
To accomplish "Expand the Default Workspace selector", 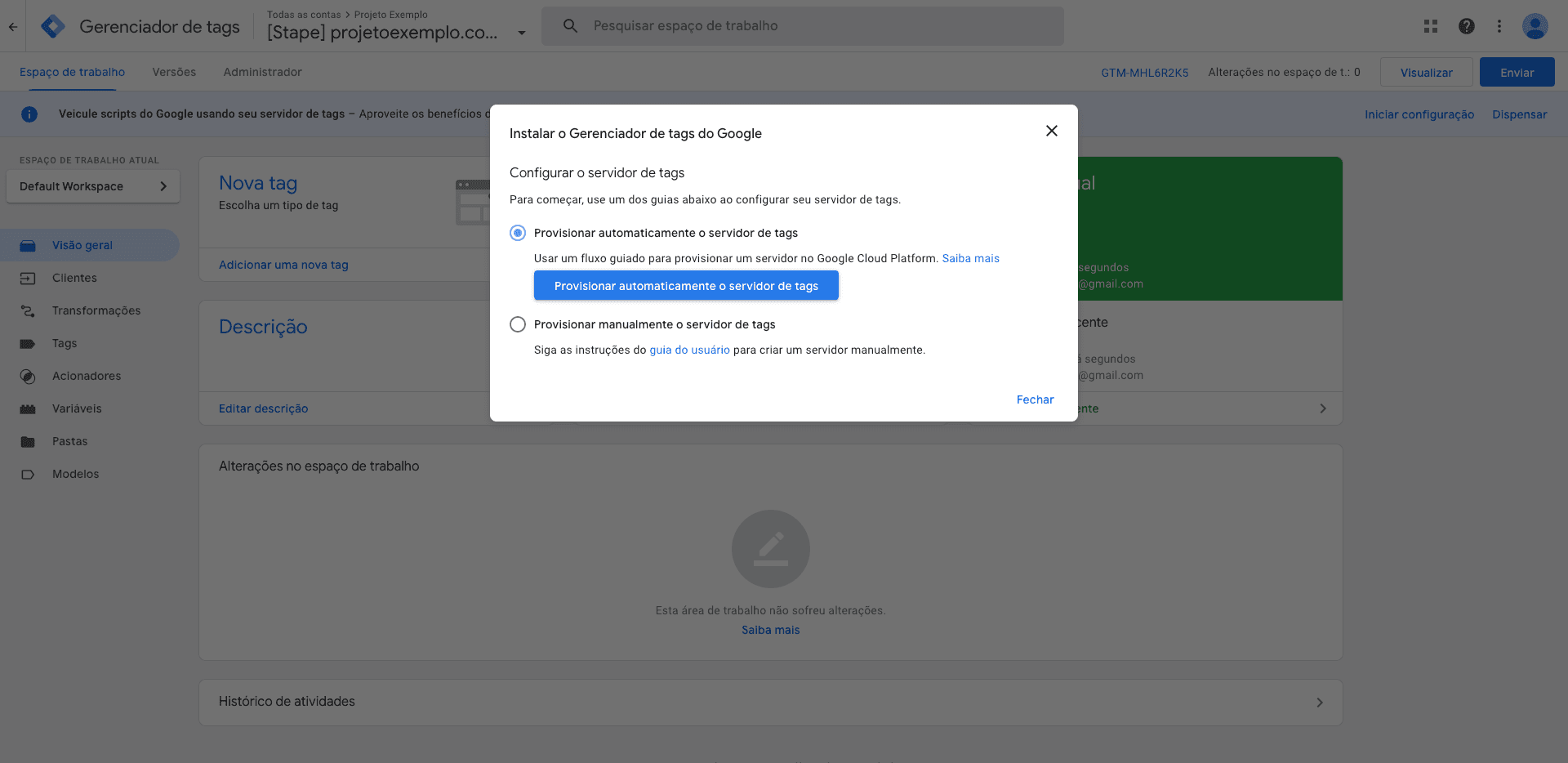I will (93, 186).
